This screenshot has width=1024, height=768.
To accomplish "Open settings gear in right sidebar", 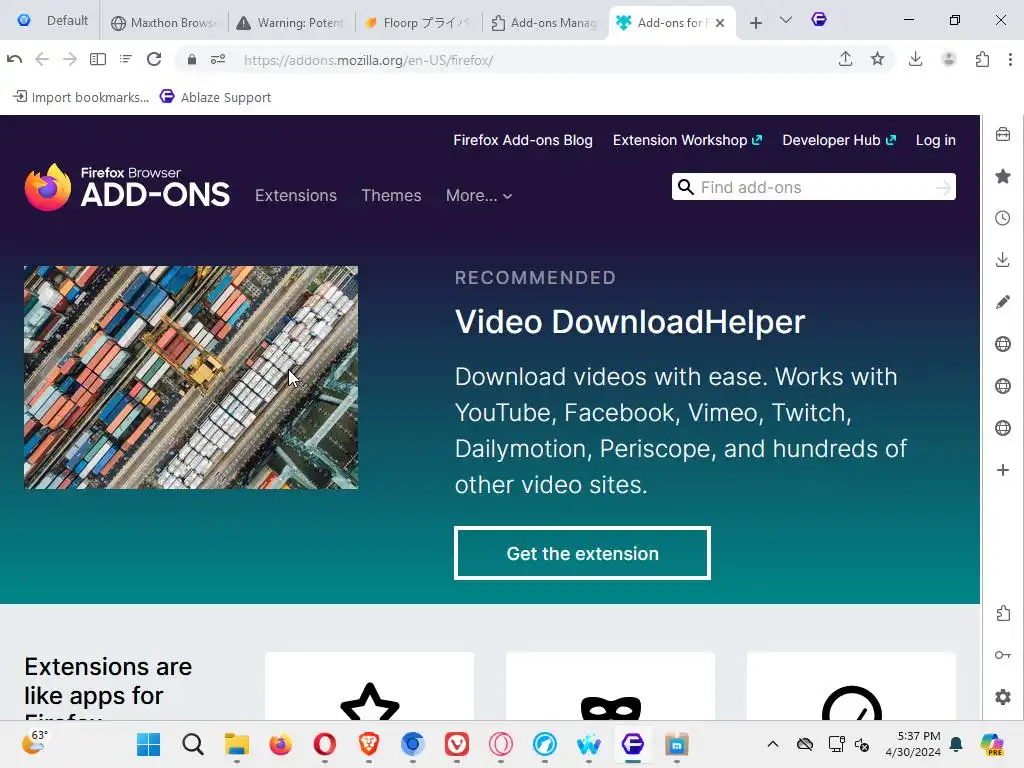I will [x=1003, y=697].
